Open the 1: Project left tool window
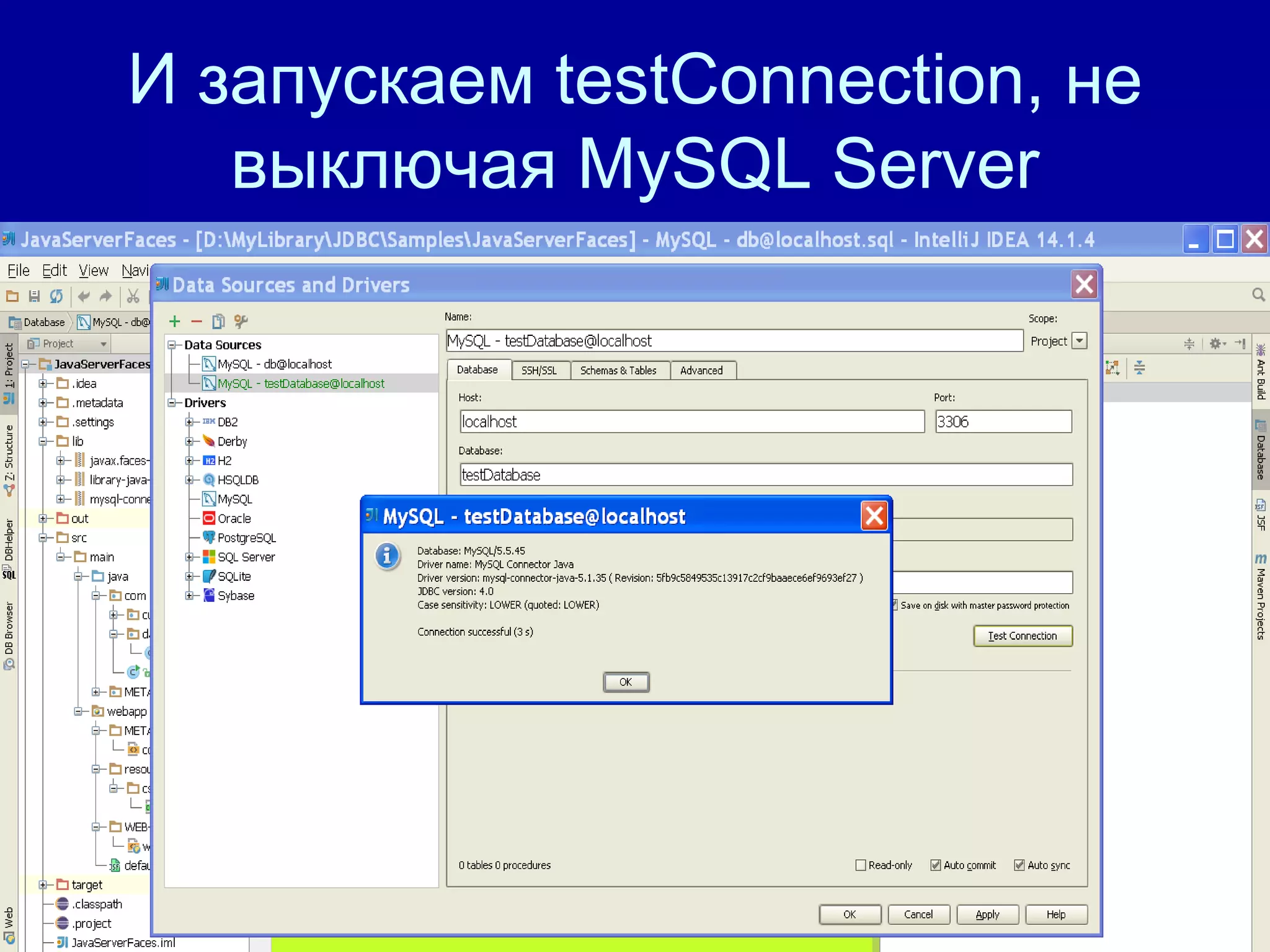 tap(9, 373)
